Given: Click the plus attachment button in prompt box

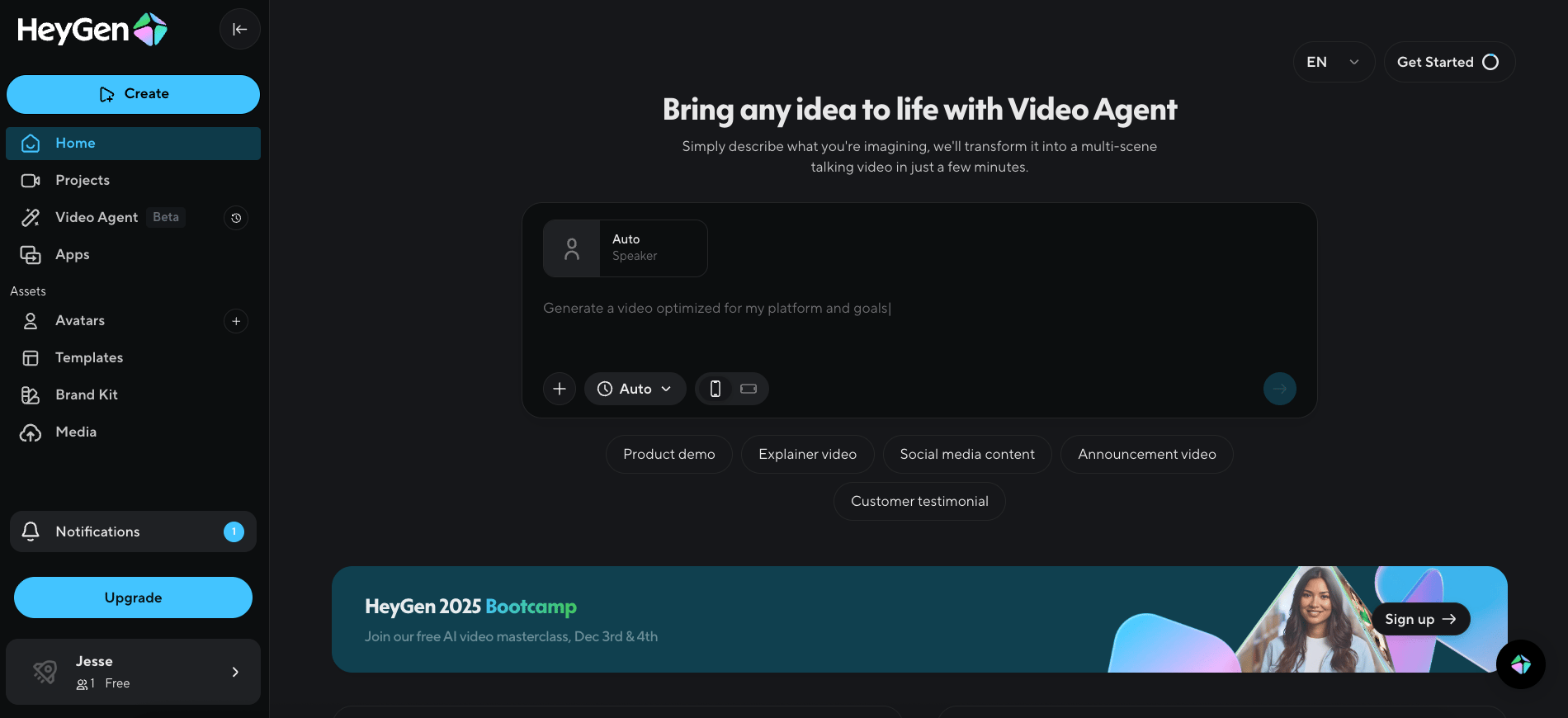Looking at the screenshot, I should 560,389.
